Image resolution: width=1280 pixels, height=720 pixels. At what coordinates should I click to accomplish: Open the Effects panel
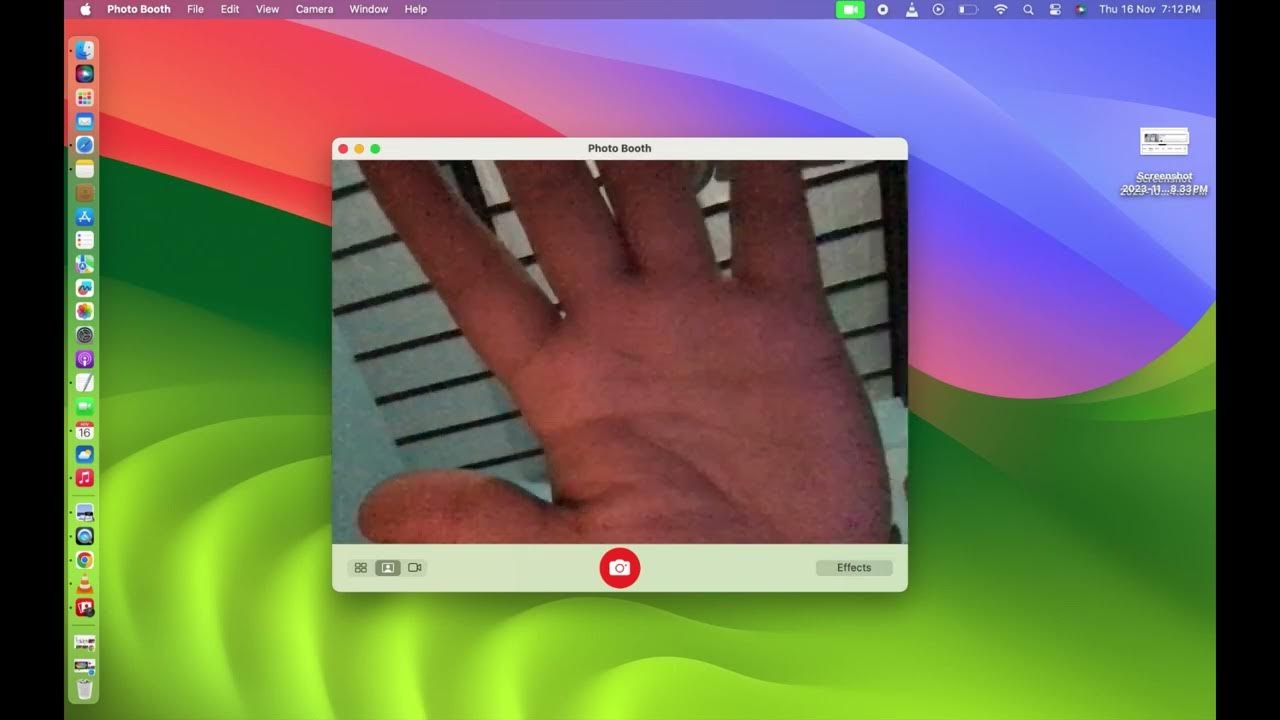tap(854, 568)
